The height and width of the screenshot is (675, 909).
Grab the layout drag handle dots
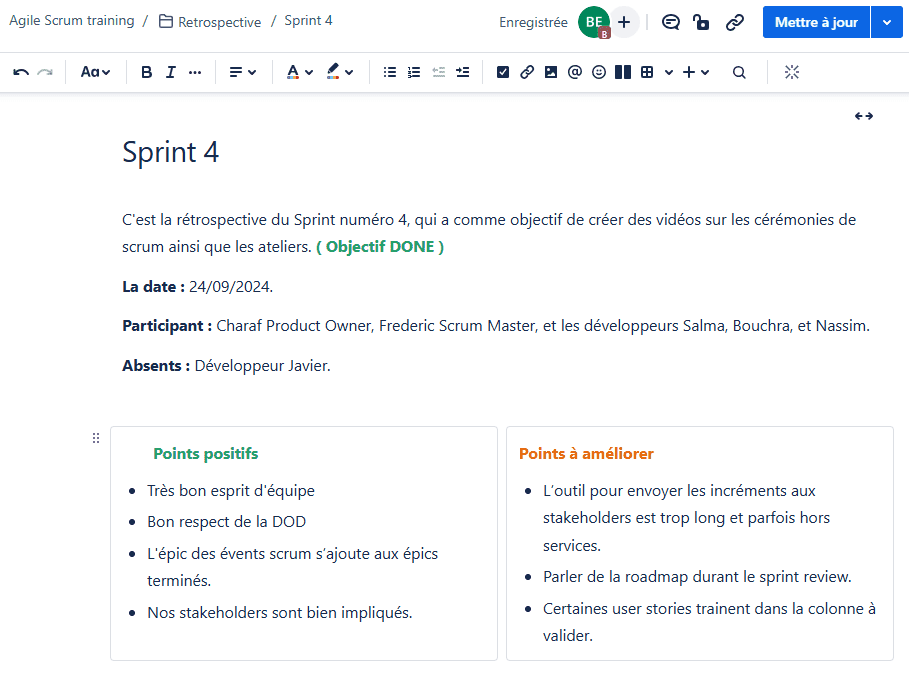point(96,438)
